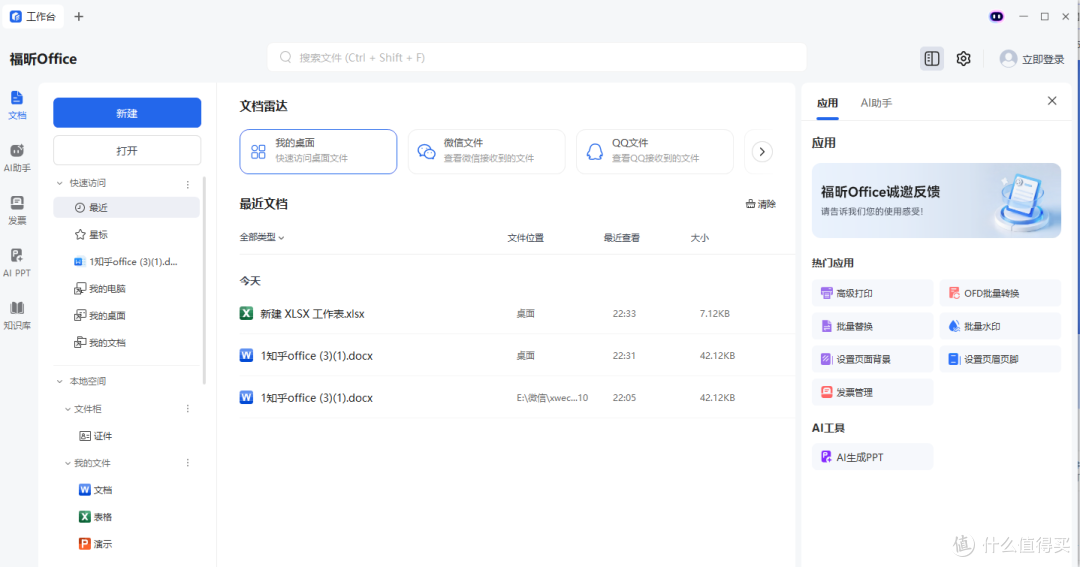Collapse the 本地空间 section
The width and height of the screenshot is (1080, 567).
pos(59,381)
